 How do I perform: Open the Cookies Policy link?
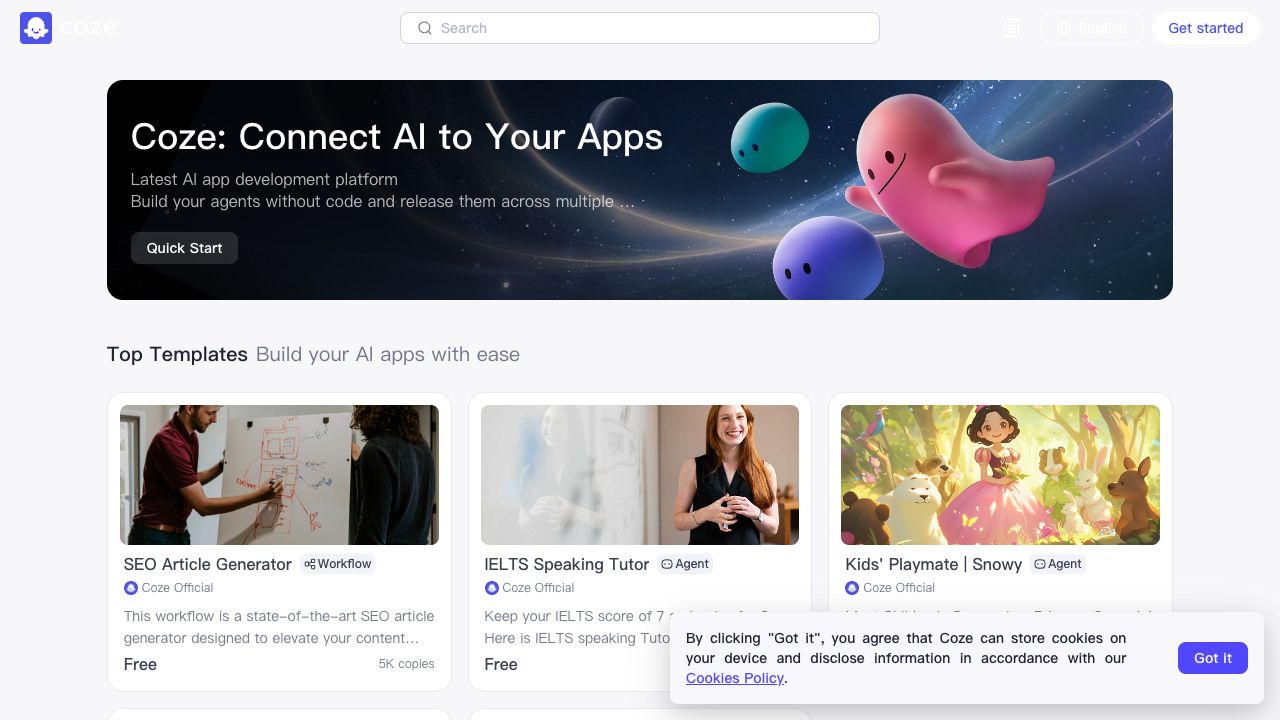coord(735,678)
